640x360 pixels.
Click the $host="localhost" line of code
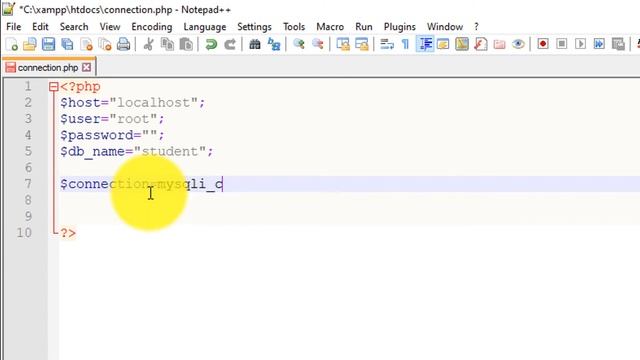(133, 102)
